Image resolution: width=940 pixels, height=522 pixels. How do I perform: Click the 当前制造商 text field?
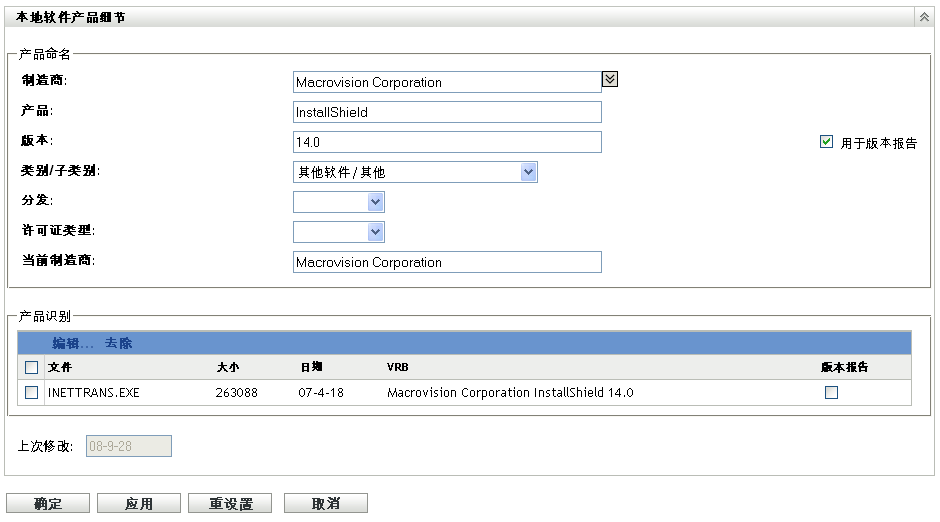pyautogui.click(x=447, y=262)
